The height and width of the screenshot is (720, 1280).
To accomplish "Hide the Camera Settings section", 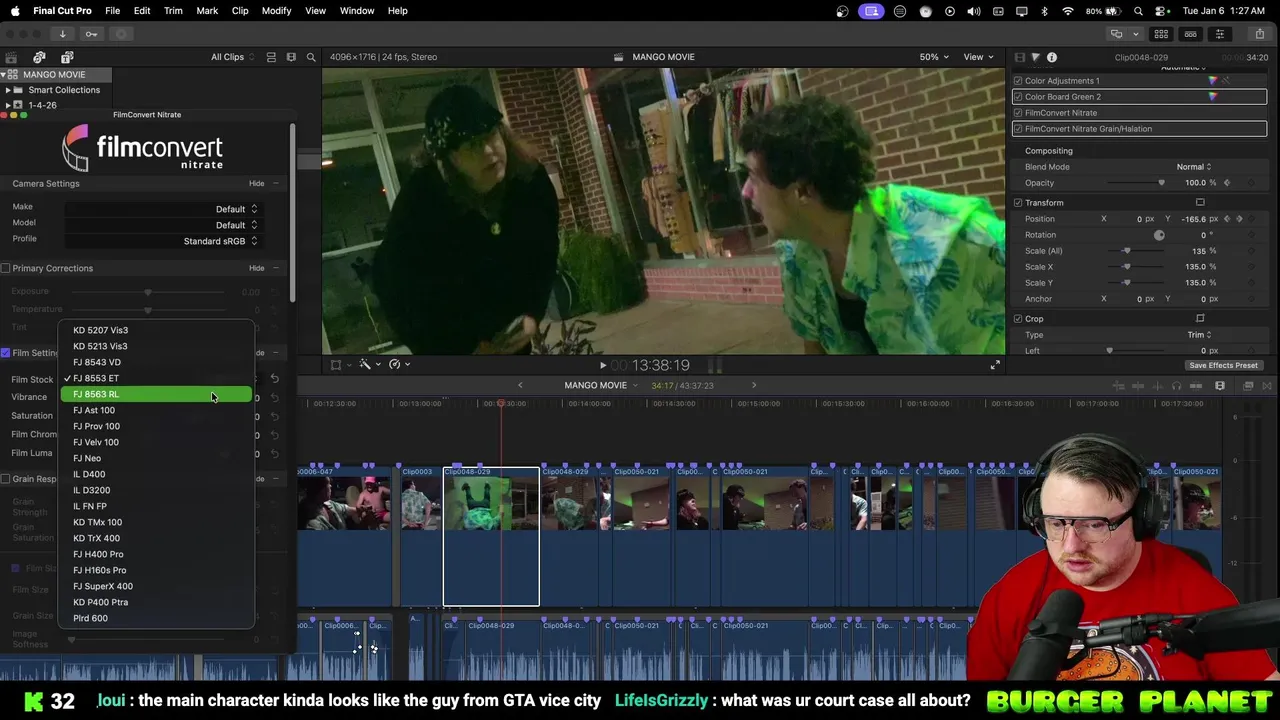I will [257, 184].
